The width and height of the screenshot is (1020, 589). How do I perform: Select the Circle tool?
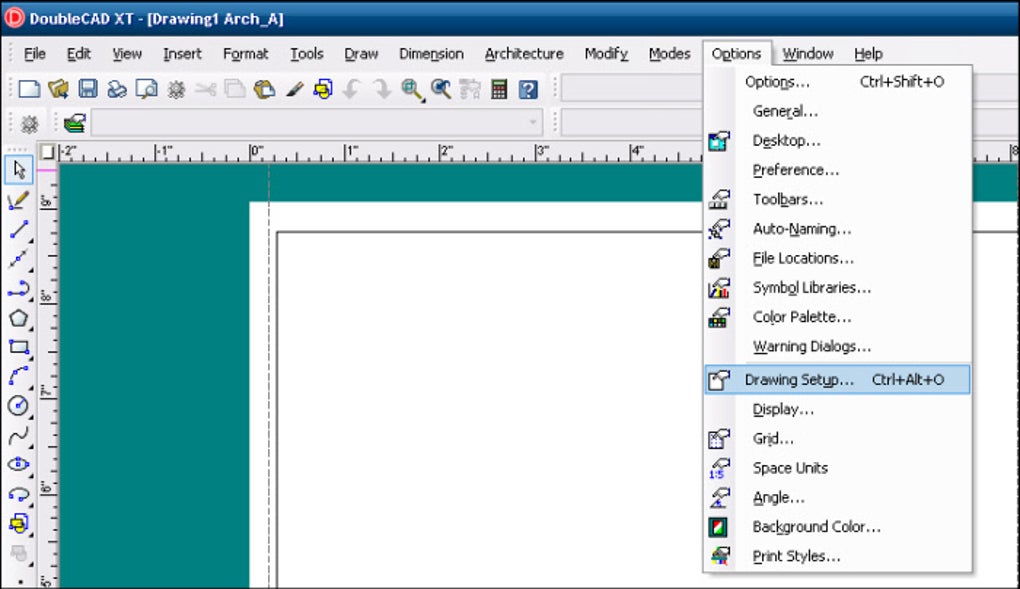pyautogui.click(x=19, y=405)
